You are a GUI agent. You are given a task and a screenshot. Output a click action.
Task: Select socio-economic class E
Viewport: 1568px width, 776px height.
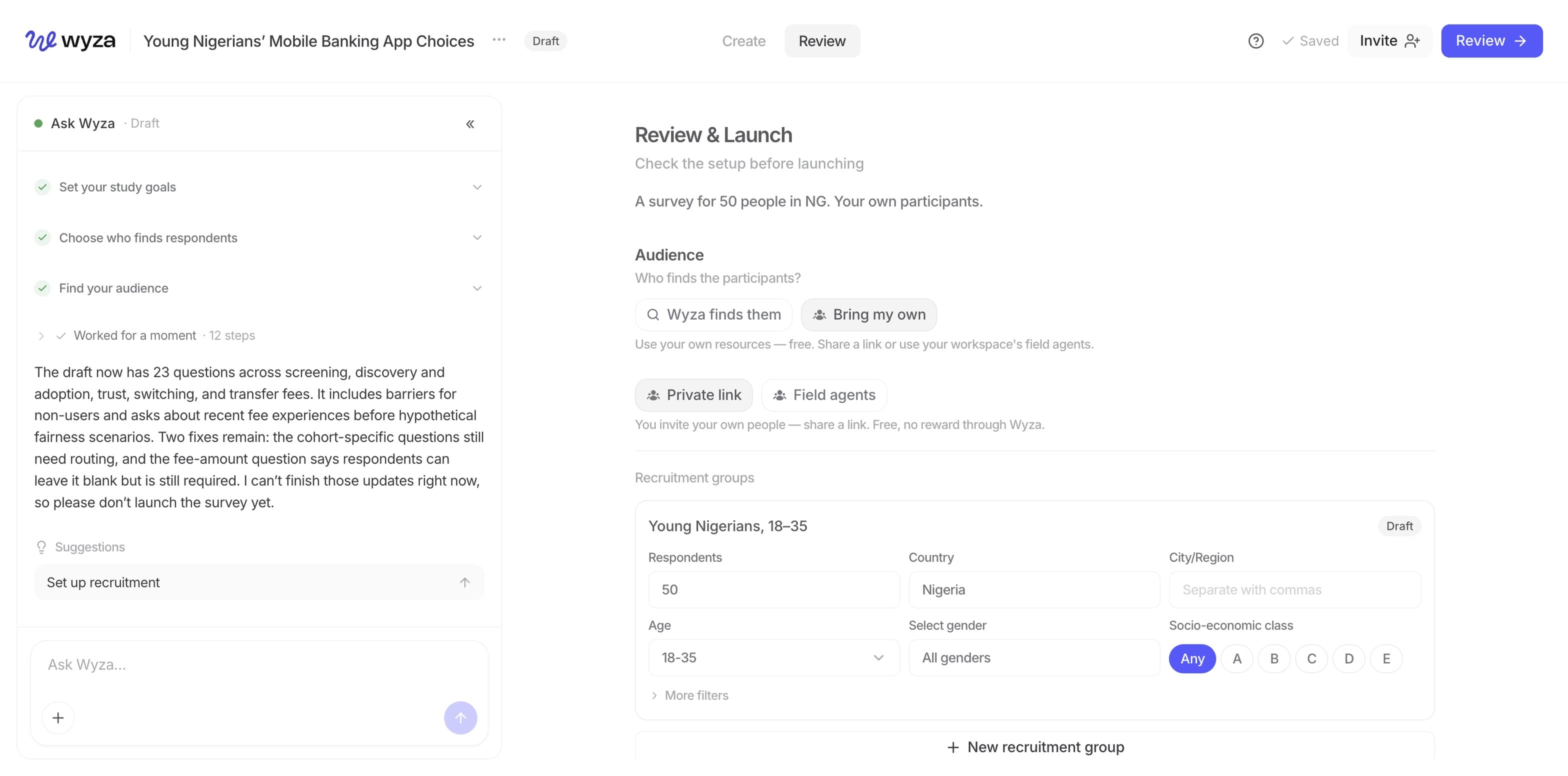click(1386, 658)
